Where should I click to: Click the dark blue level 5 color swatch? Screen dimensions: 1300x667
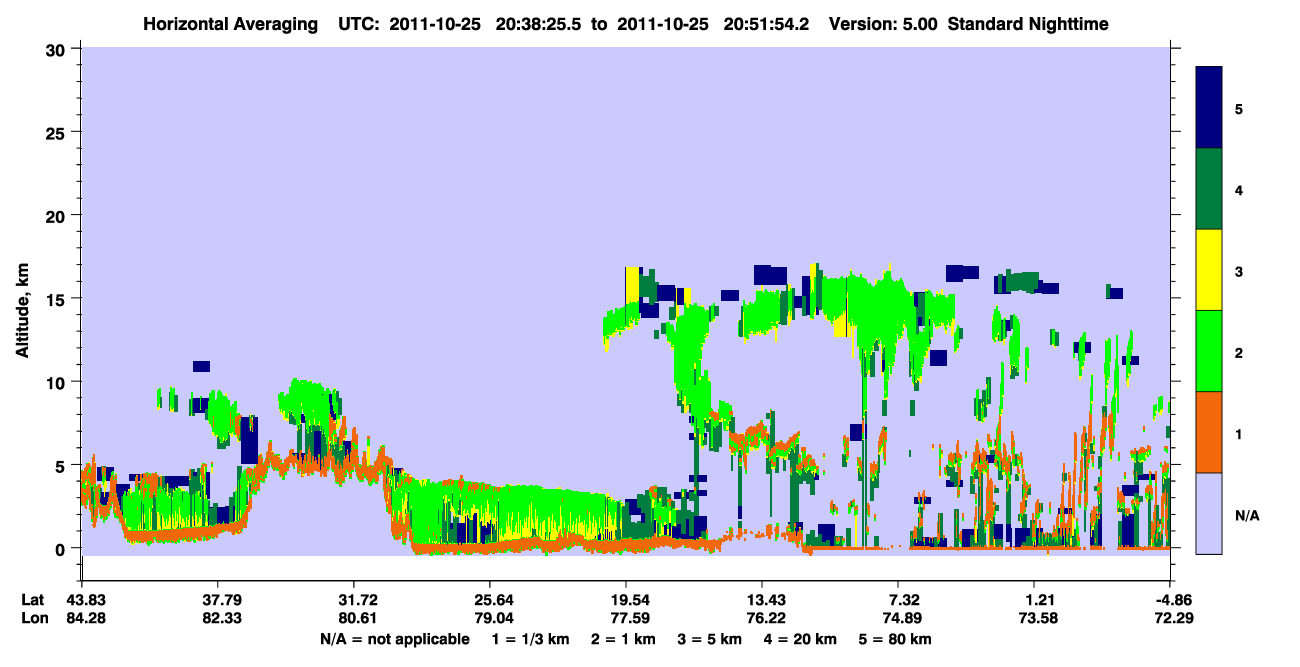pyautogui.click(x=1209, y=108)
